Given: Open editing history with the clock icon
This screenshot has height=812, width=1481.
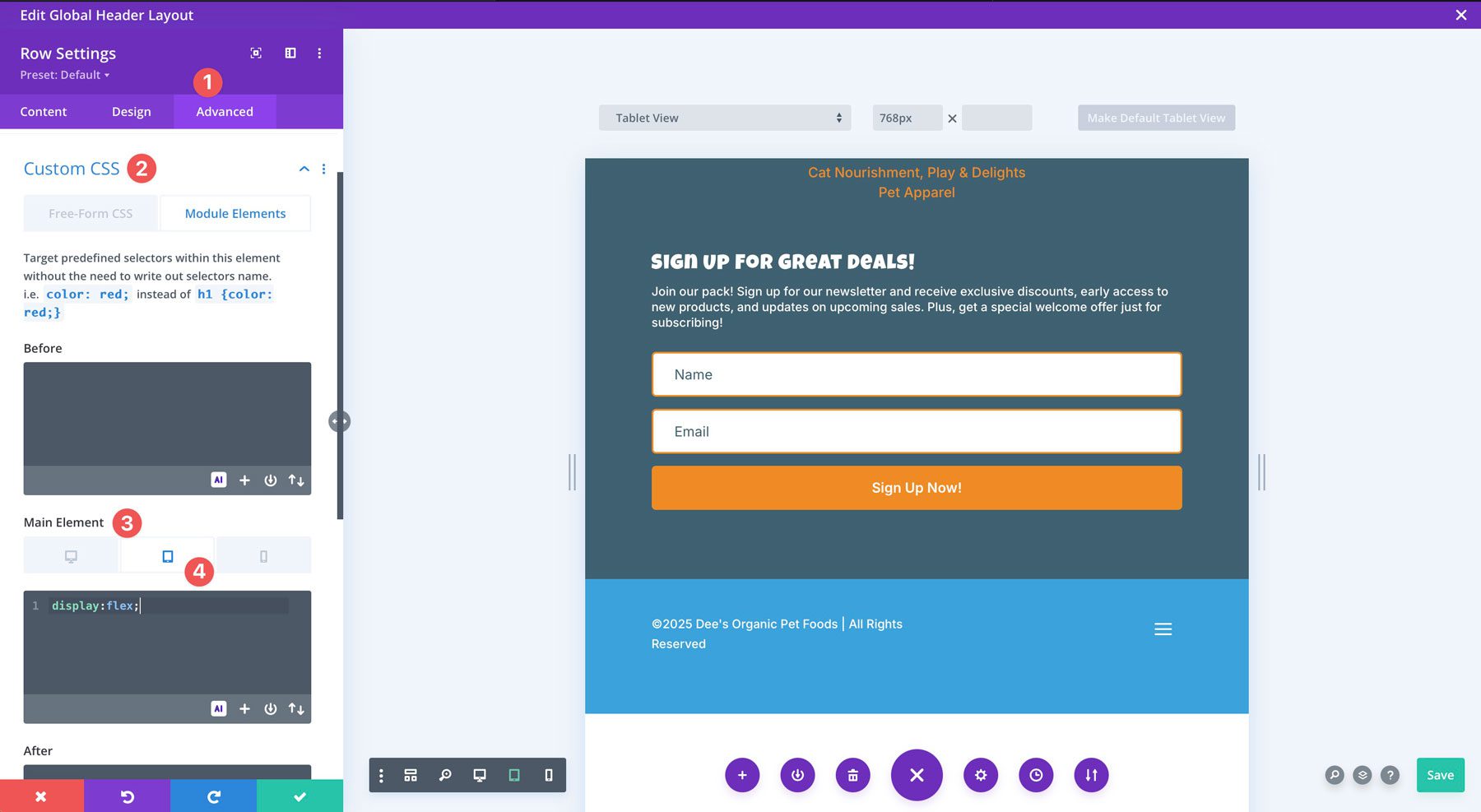Looking at the screenshot, I should [x=1036, y=774].
